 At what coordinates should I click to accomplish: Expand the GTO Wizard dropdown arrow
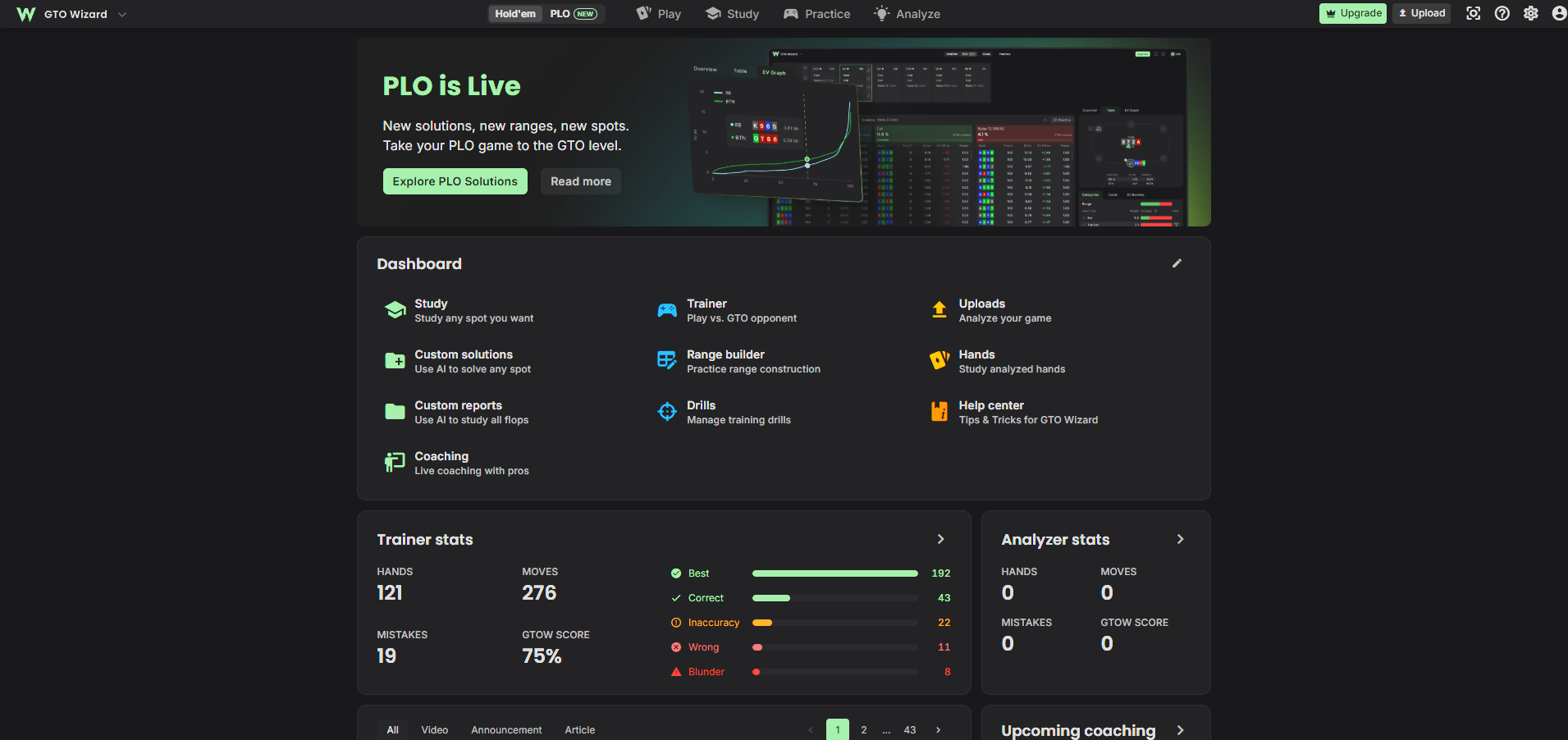coord(122,14)
